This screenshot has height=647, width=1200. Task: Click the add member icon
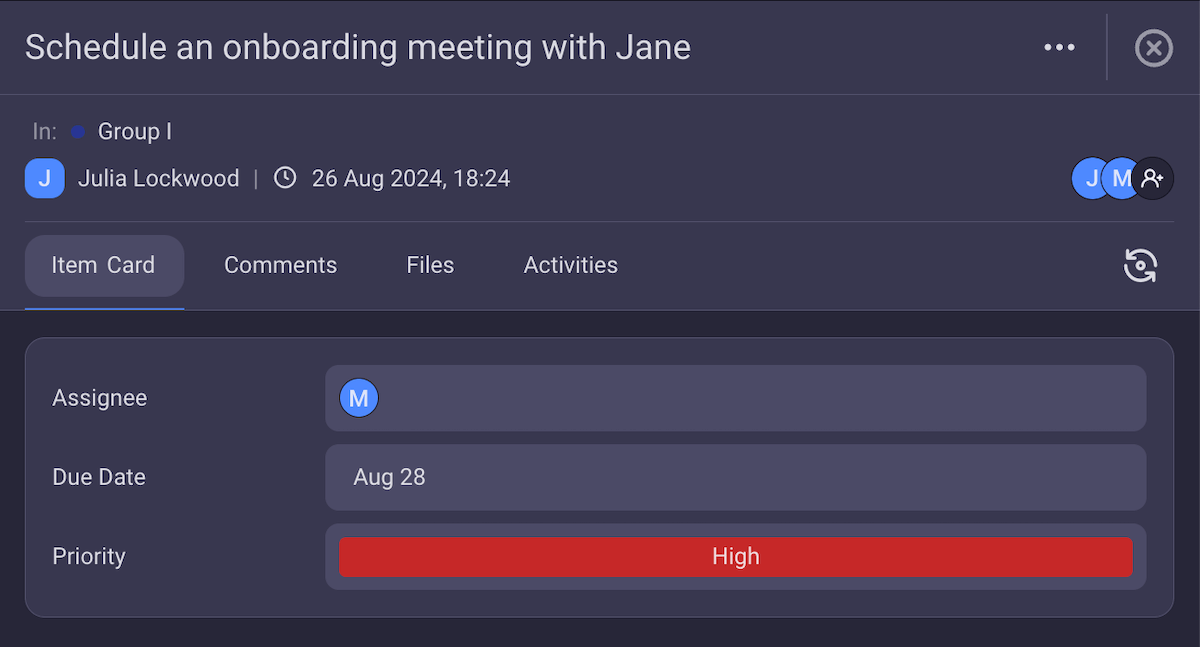click(1153, 179)
